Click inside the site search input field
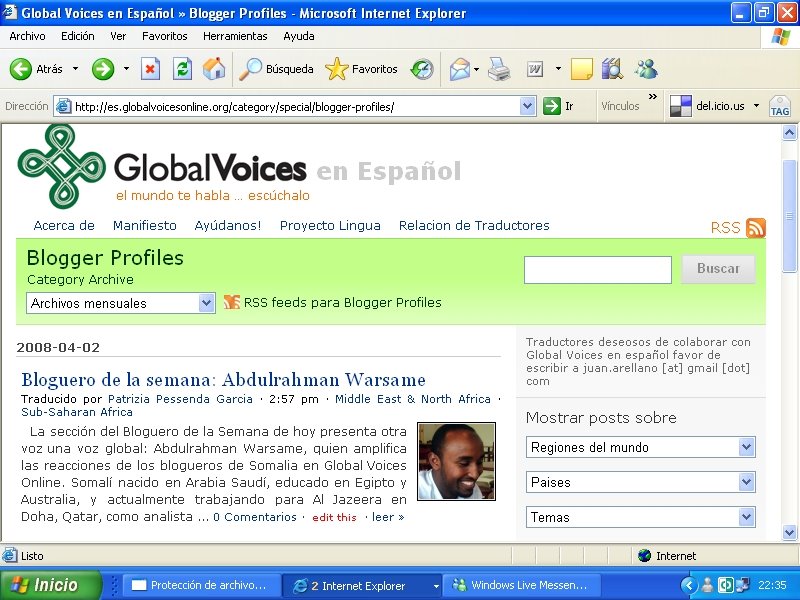 (x=597, y=270)
